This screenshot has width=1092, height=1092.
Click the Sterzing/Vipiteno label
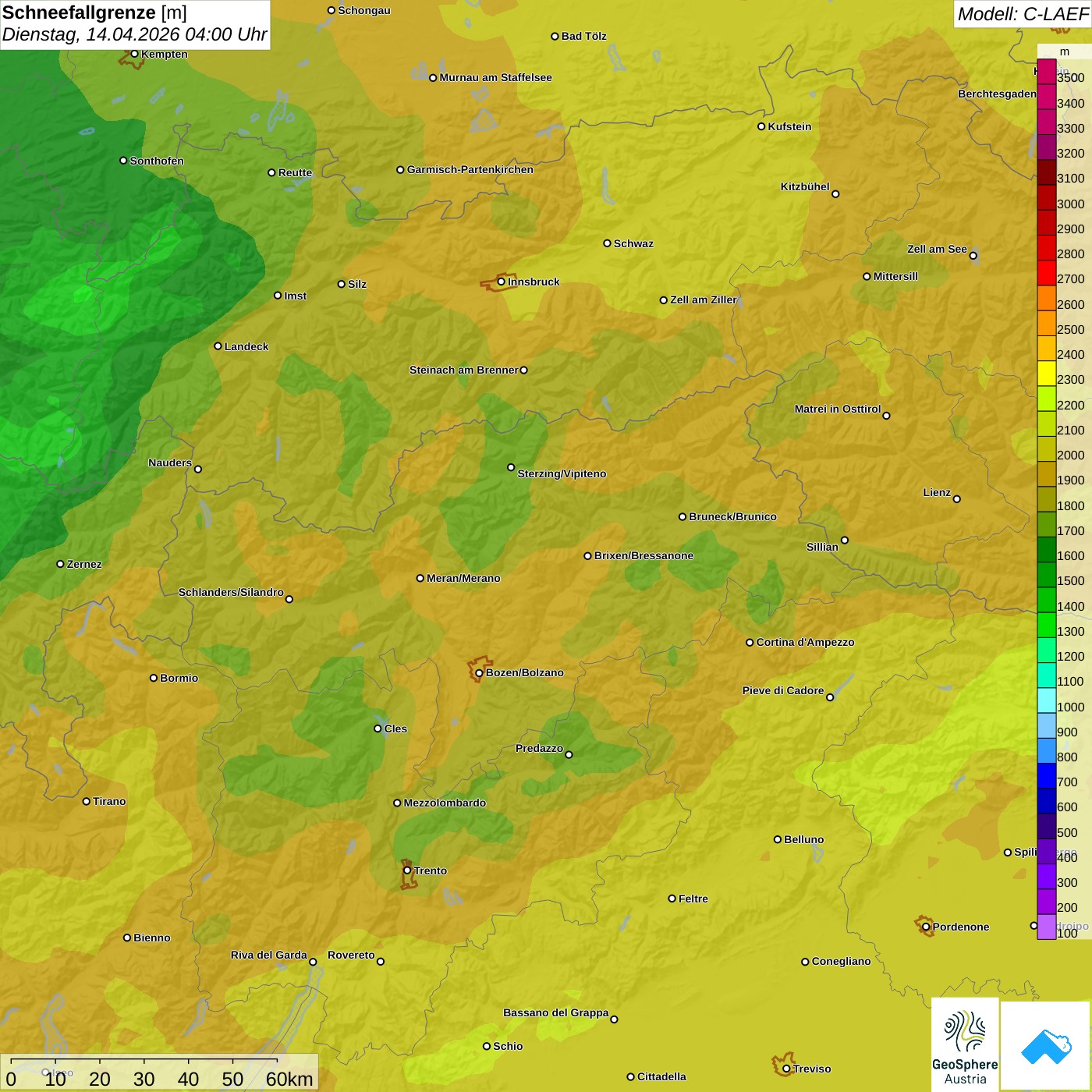562,473
